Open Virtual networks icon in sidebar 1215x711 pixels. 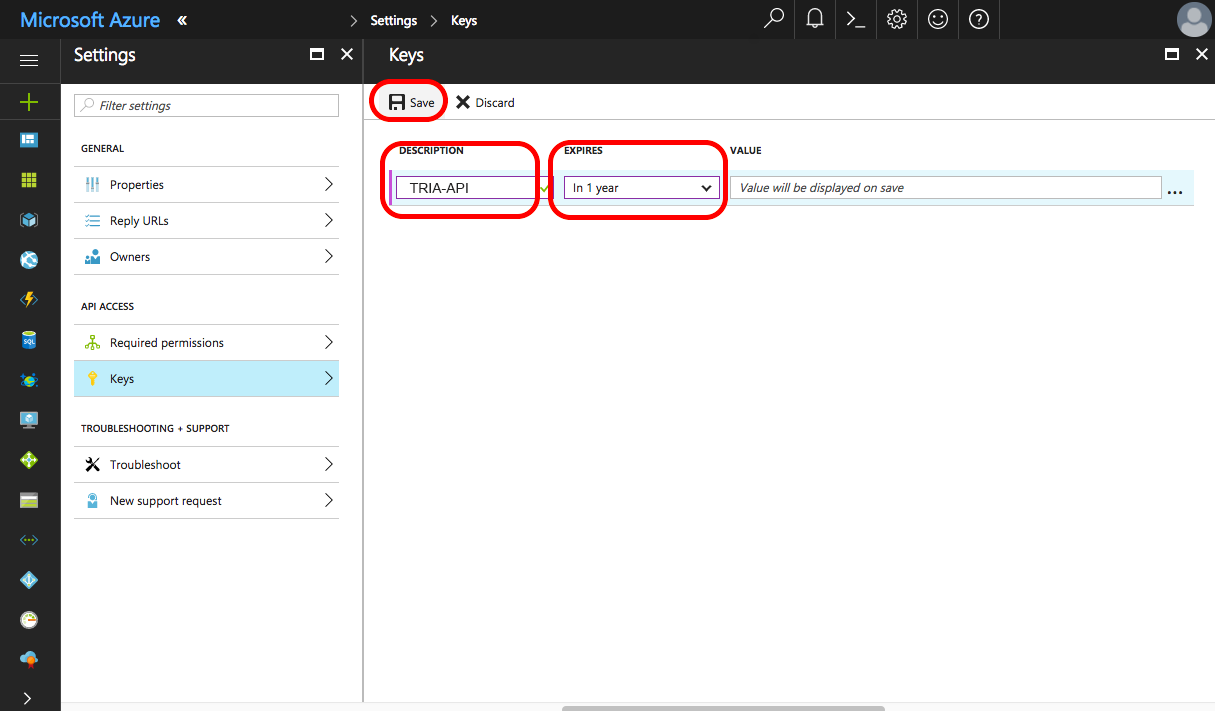coord(29,540)
